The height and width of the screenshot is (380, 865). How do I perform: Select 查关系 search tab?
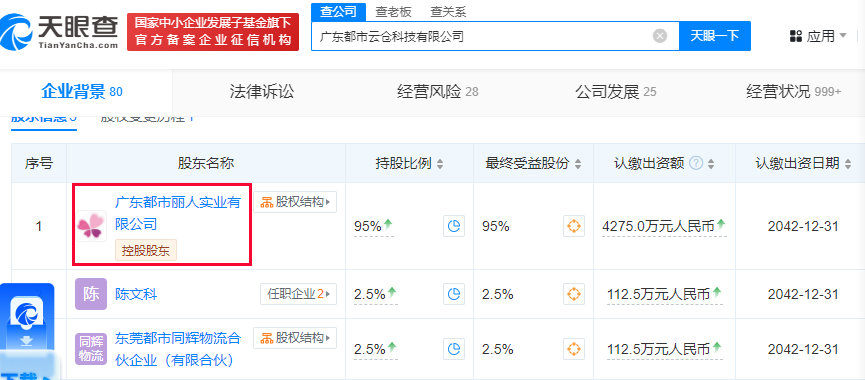coord(448,11)
